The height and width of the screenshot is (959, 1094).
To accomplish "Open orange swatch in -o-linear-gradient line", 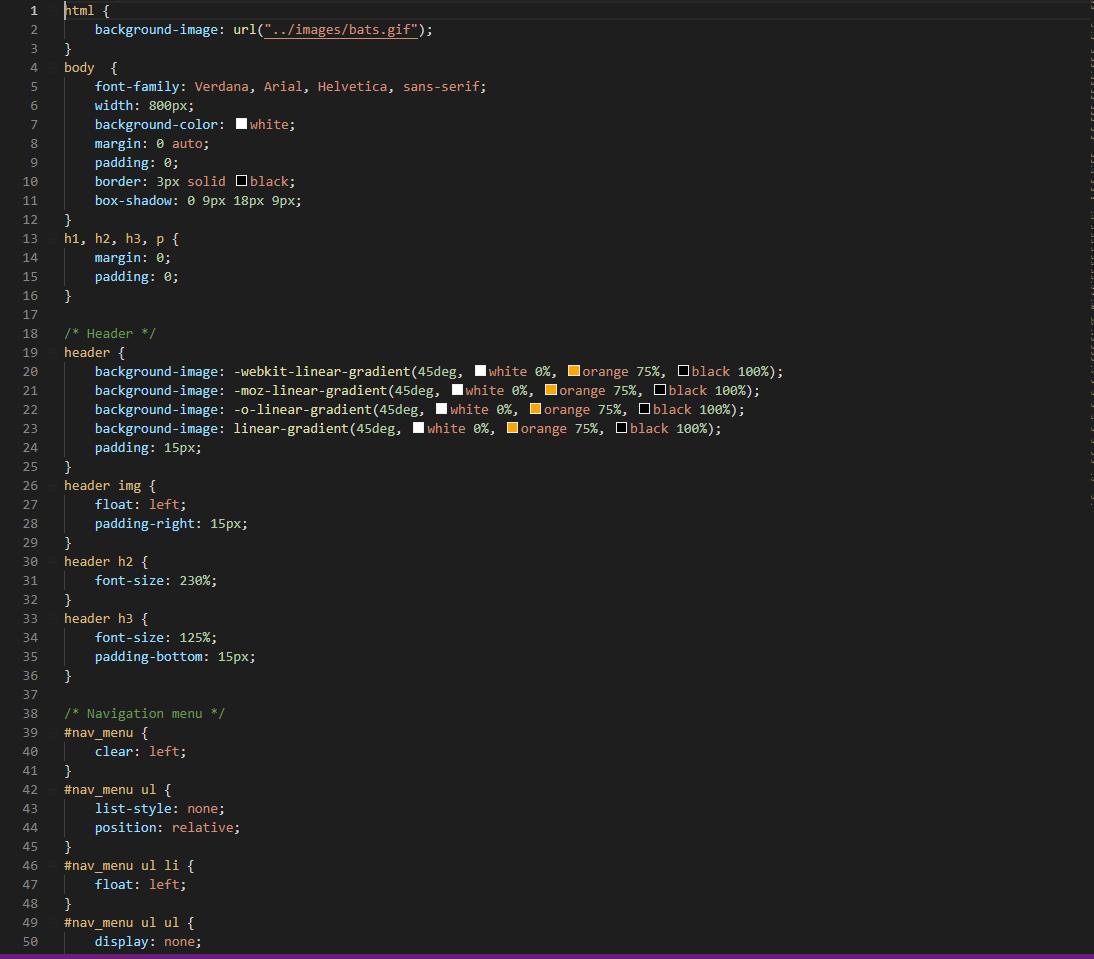I will click(535, 409).
